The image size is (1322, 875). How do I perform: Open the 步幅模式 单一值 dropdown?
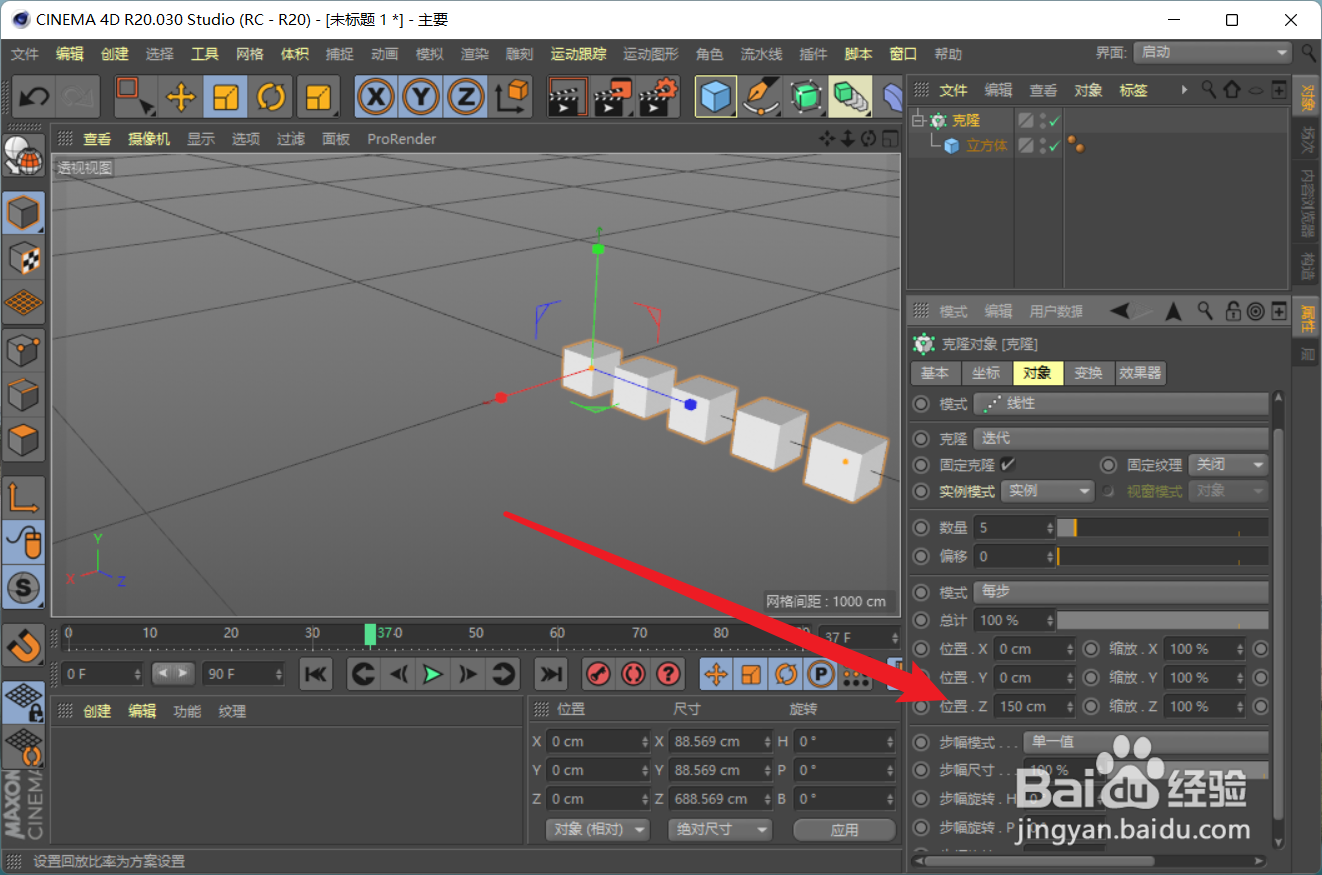[x=1147, y=742]
